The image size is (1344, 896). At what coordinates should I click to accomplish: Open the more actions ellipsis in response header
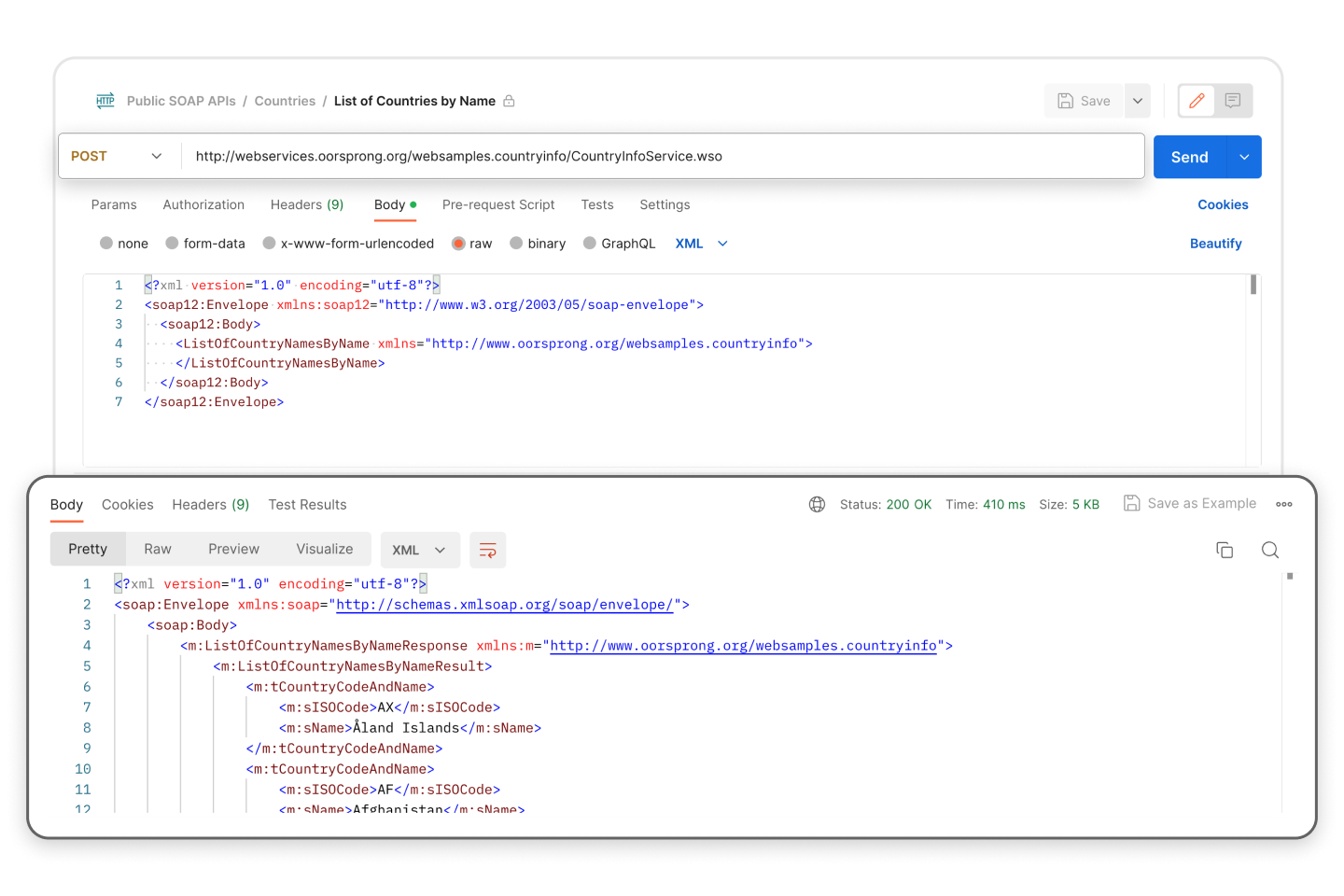coord(1283,504)
